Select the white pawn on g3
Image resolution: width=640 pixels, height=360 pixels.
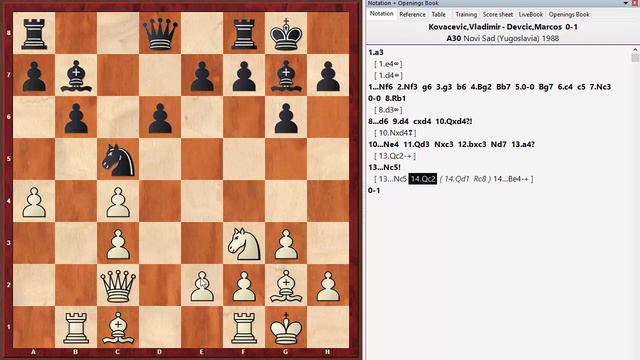click(286, 243)
